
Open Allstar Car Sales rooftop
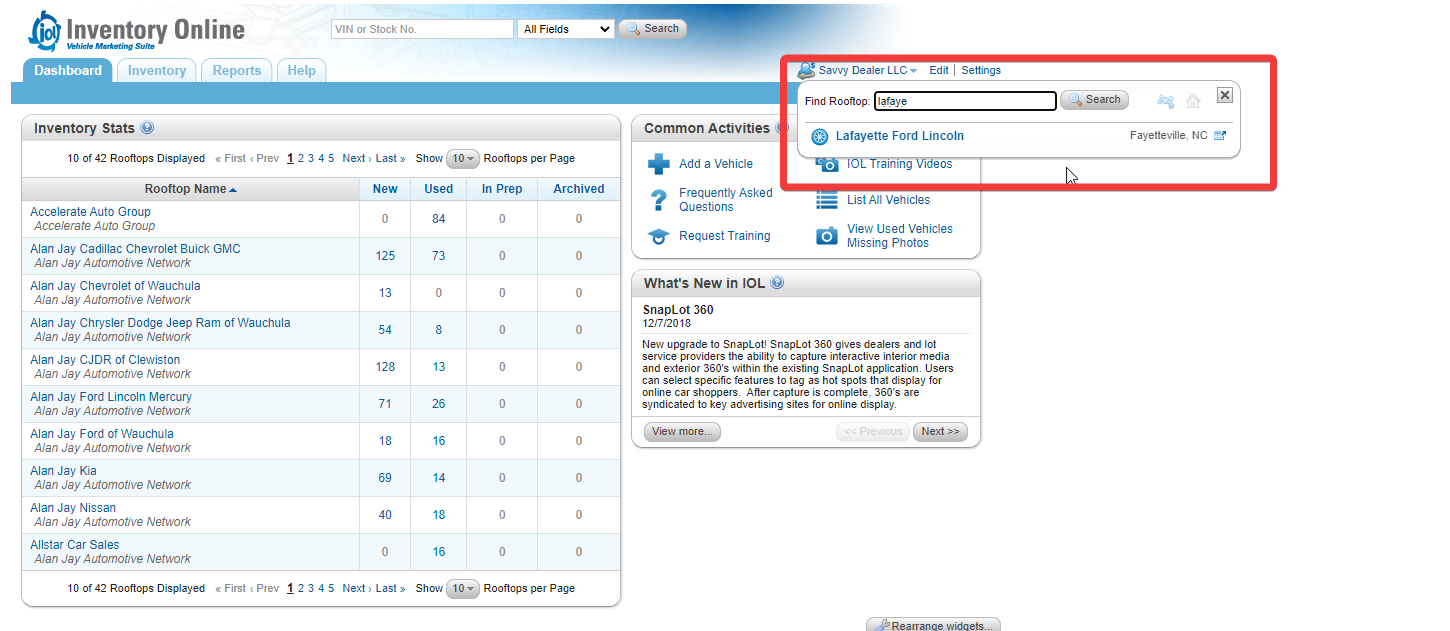pos(75,545)
